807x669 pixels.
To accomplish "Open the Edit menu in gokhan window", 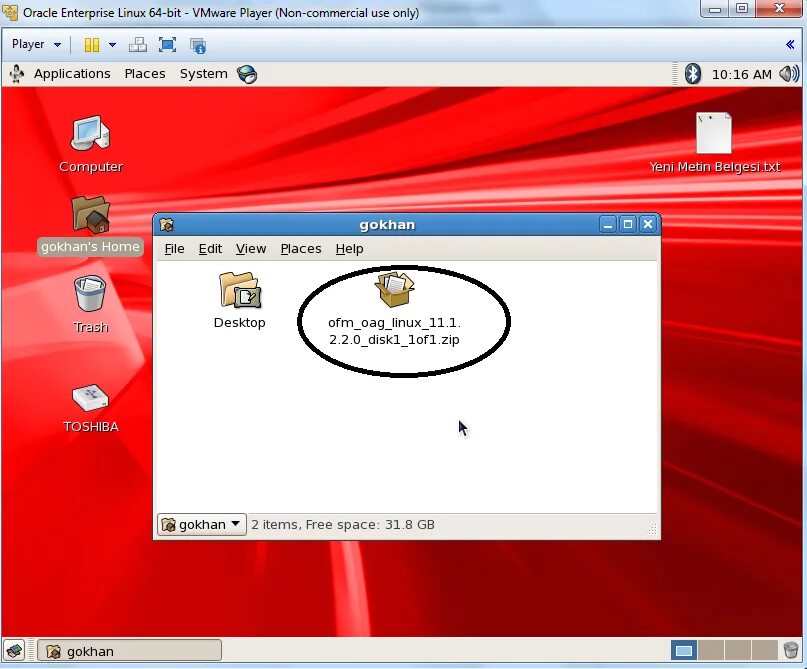I will [x=210, y=249].
